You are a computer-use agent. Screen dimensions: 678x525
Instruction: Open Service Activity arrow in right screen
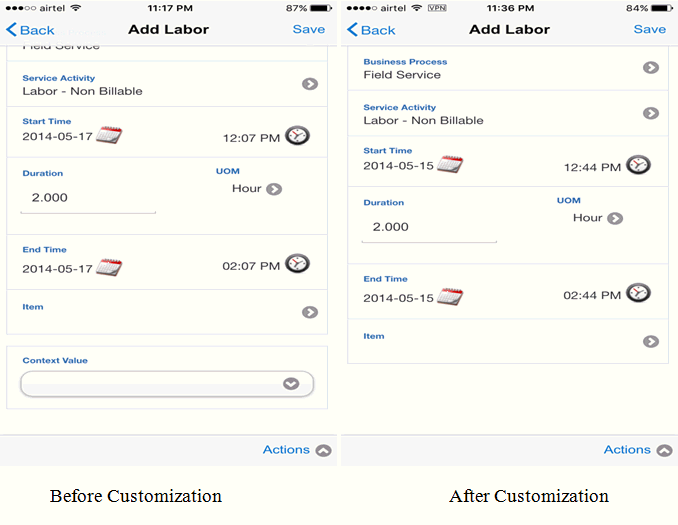click(651, 114)
